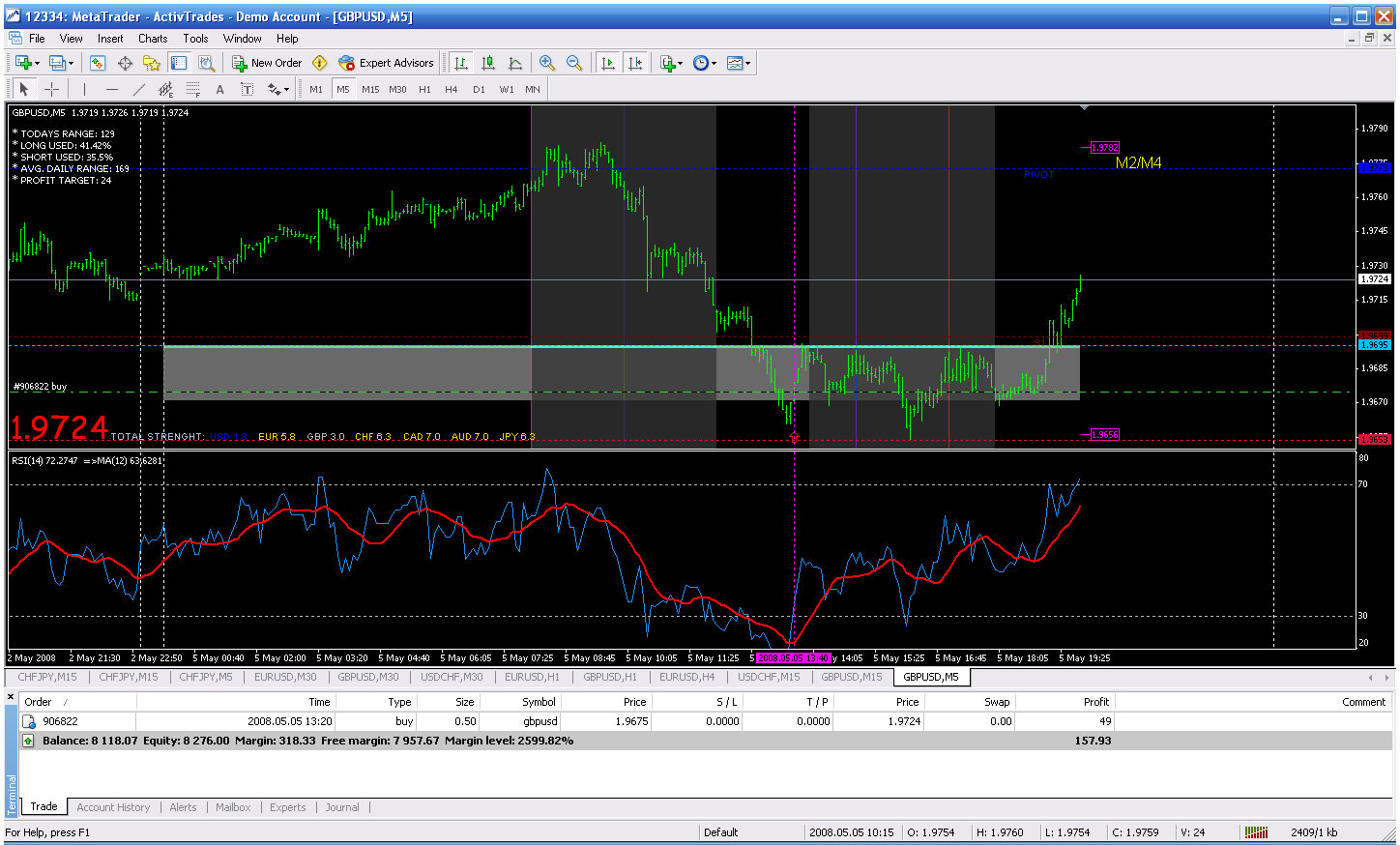Open the Navigator window icon
This screenshot has width=1400, height=845.
[152, 63]
